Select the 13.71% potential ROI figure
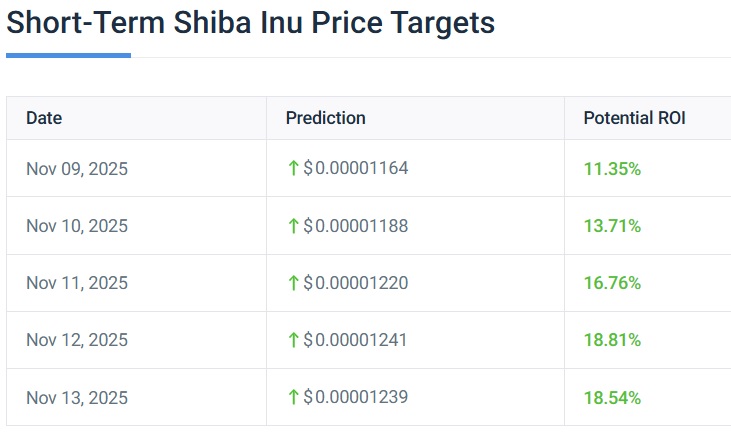Viewport: 731px width, 446px height. [x=612, y=226]
